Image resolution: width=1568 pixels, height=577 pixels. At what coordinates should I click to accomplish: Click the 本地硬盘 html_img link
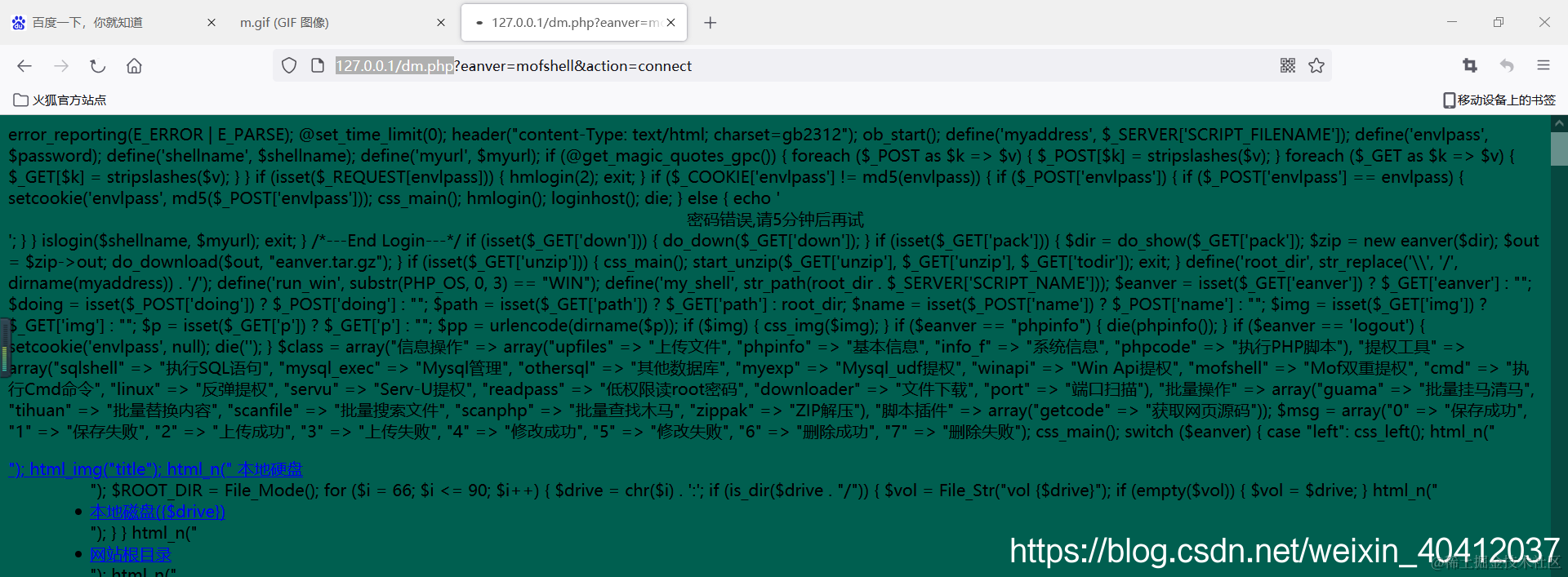tap(155, 469)
